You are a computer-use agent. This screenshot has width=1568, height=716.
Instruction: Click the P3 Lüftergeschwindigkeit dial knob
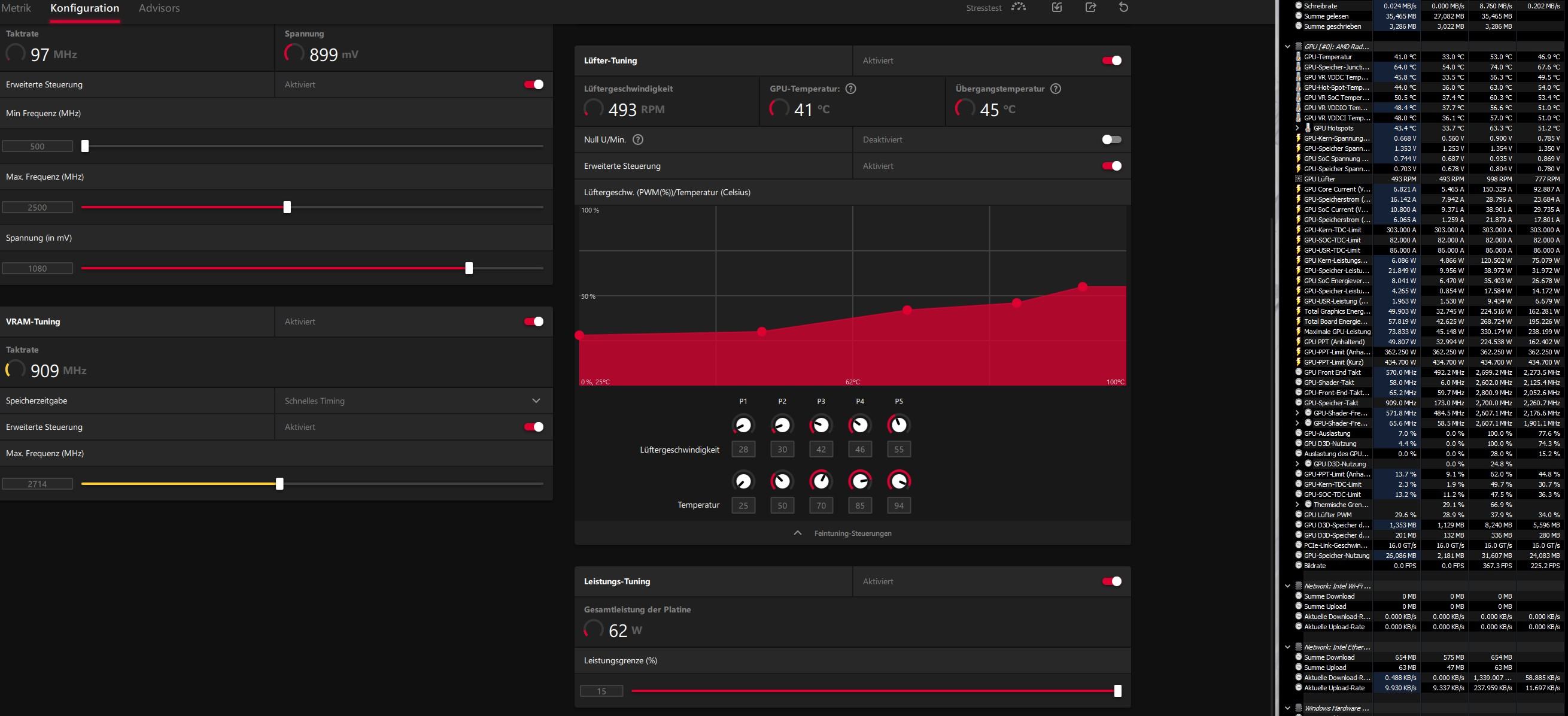pos(821,424)
